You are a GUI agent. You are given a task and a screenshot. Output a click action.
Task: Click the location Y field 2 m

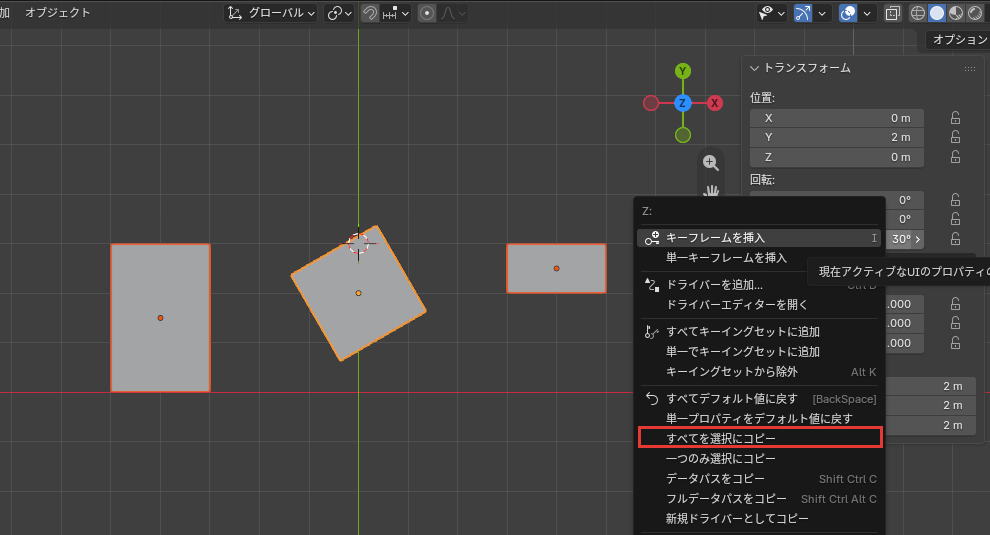[x=837, y=137]
